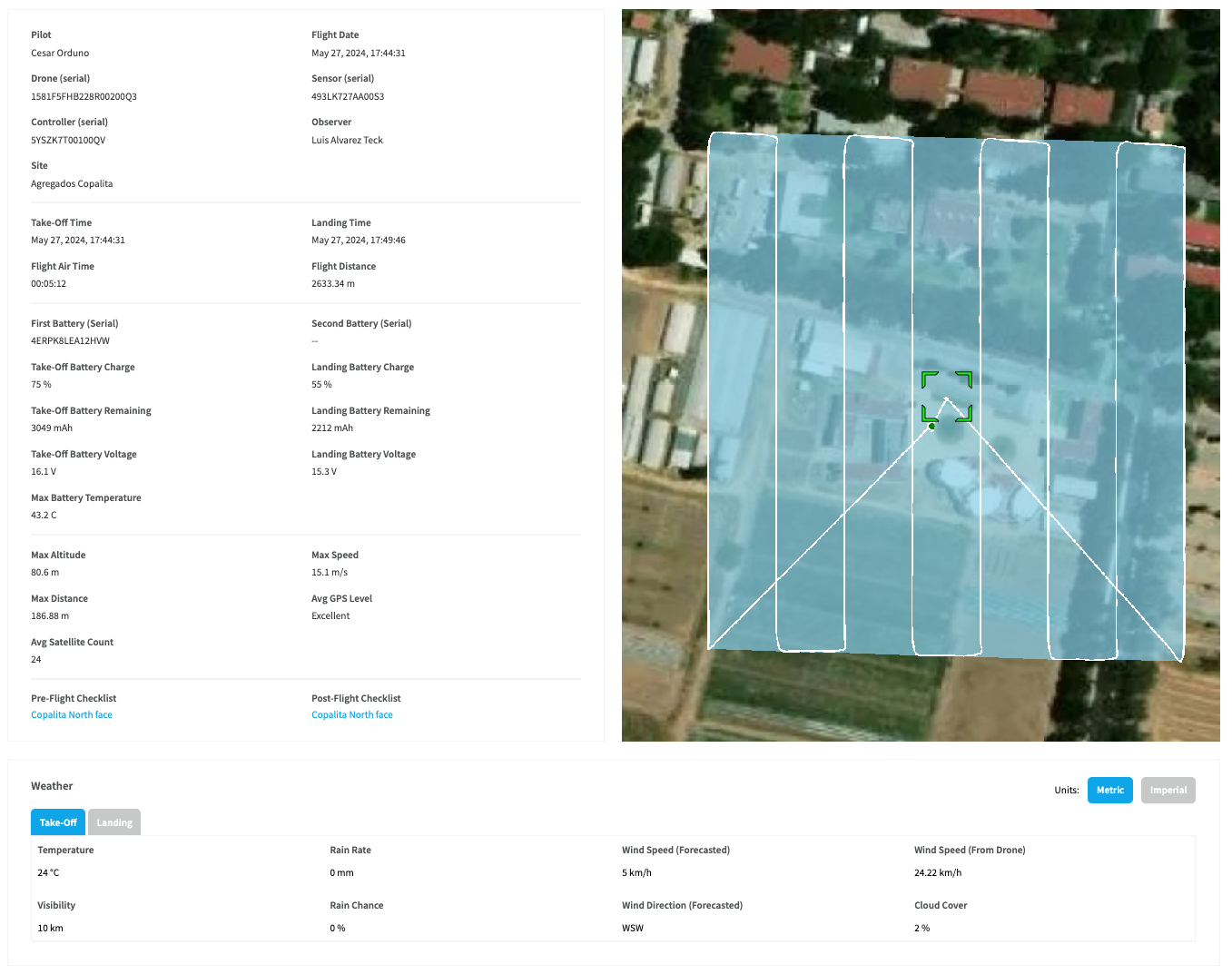Click take-off battery remaining 3049 mAh

coord(52,428)
